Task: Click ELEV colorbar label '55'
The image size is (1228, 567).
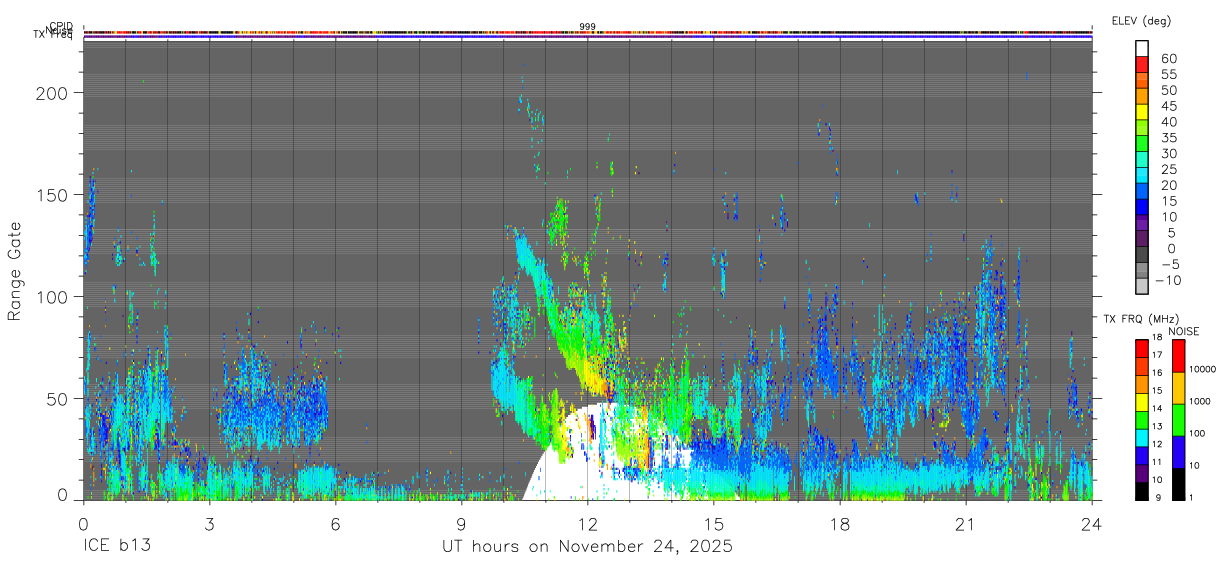Action: [1168, 74]
